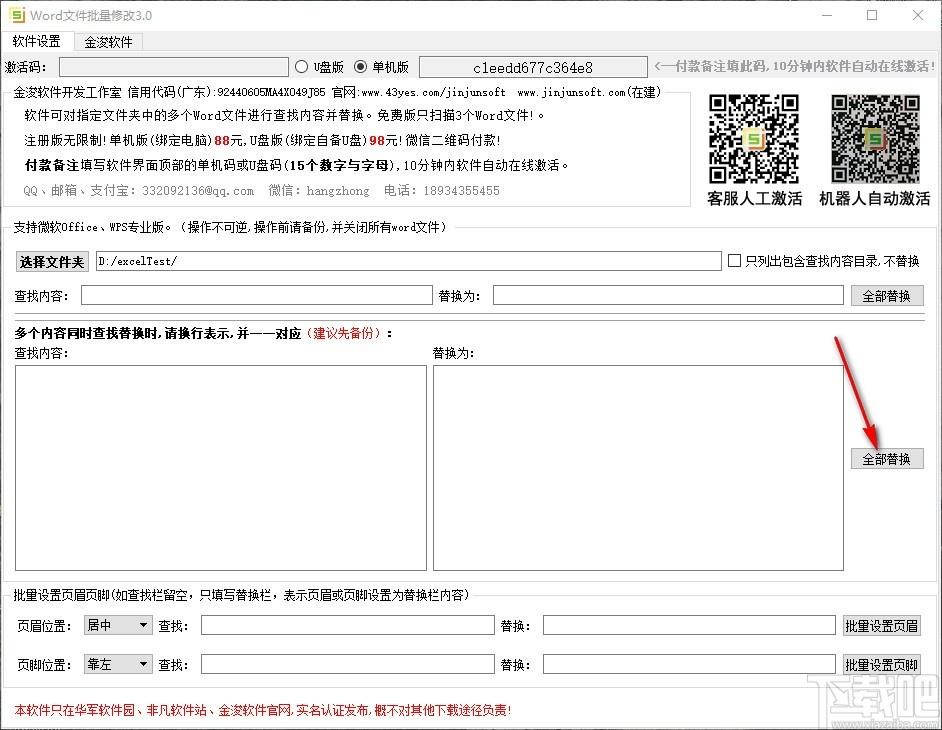Close the Word文件批量修改3.0 window
The image size is (942, 730).
[x=918, y=15]
